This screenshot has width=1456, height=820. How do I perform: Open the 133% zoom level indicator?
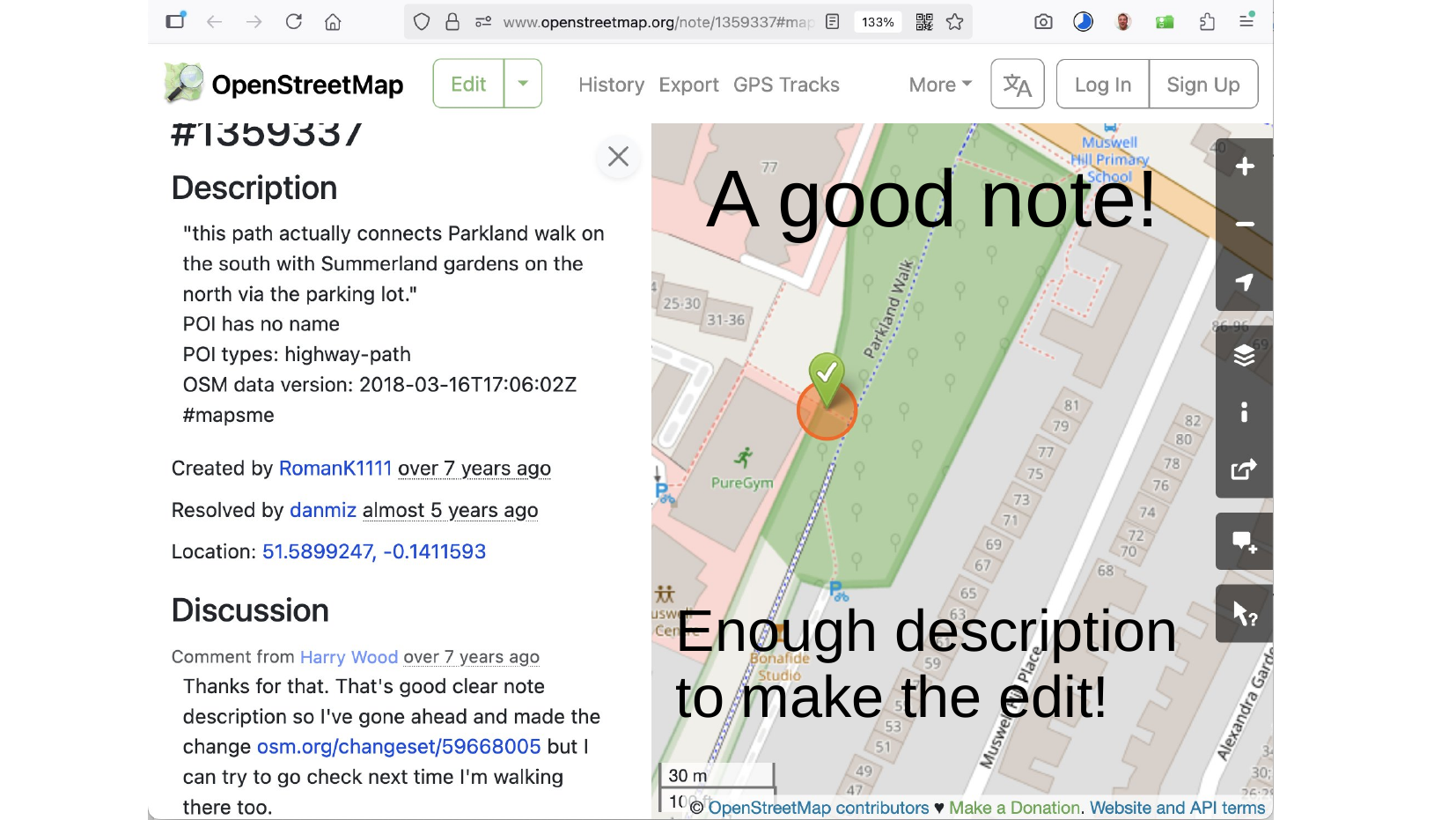pyautogui.click(x=878, y=22)
